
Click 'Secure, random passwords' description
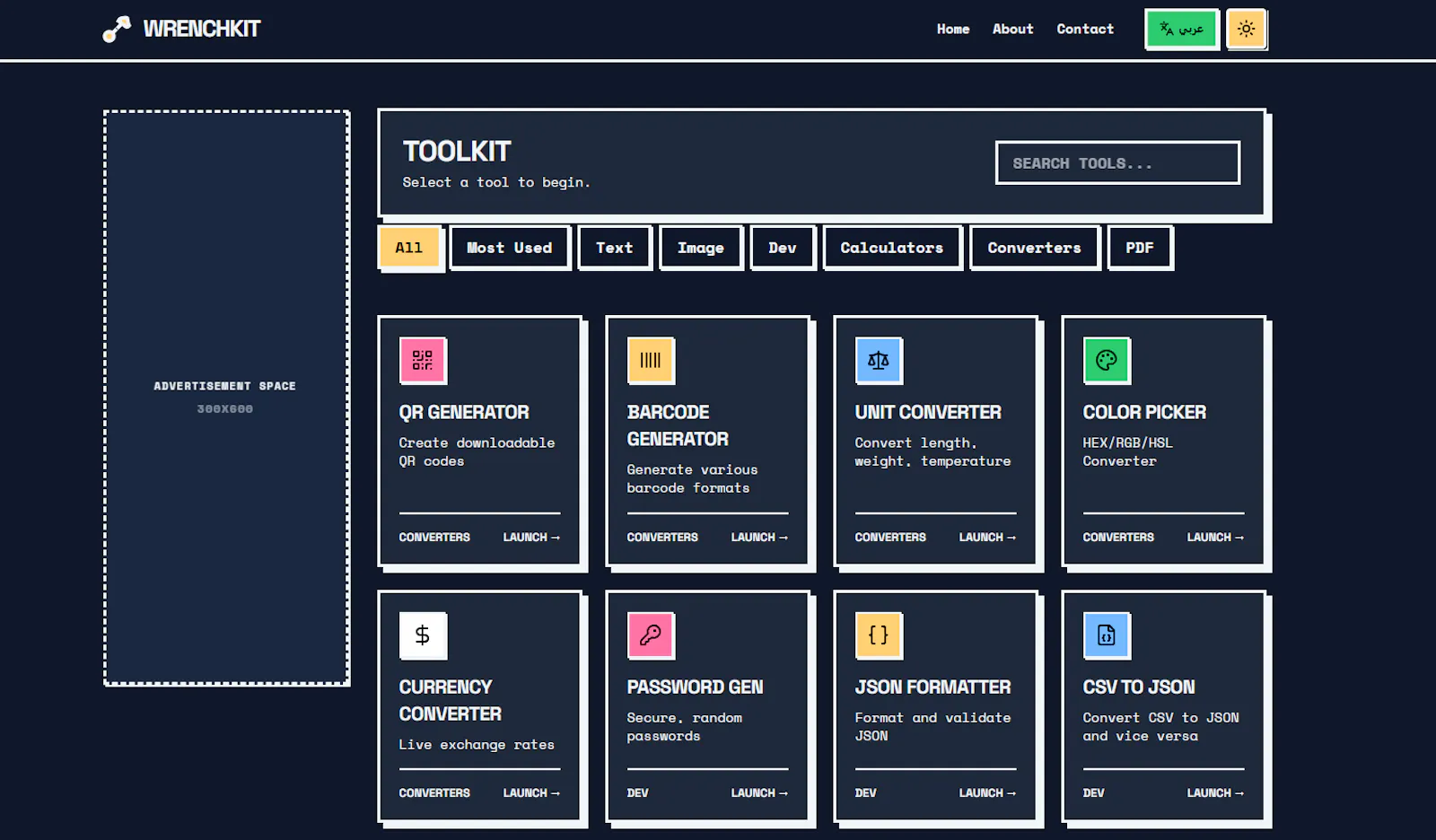pyautogui.click(x=685, y=726)
